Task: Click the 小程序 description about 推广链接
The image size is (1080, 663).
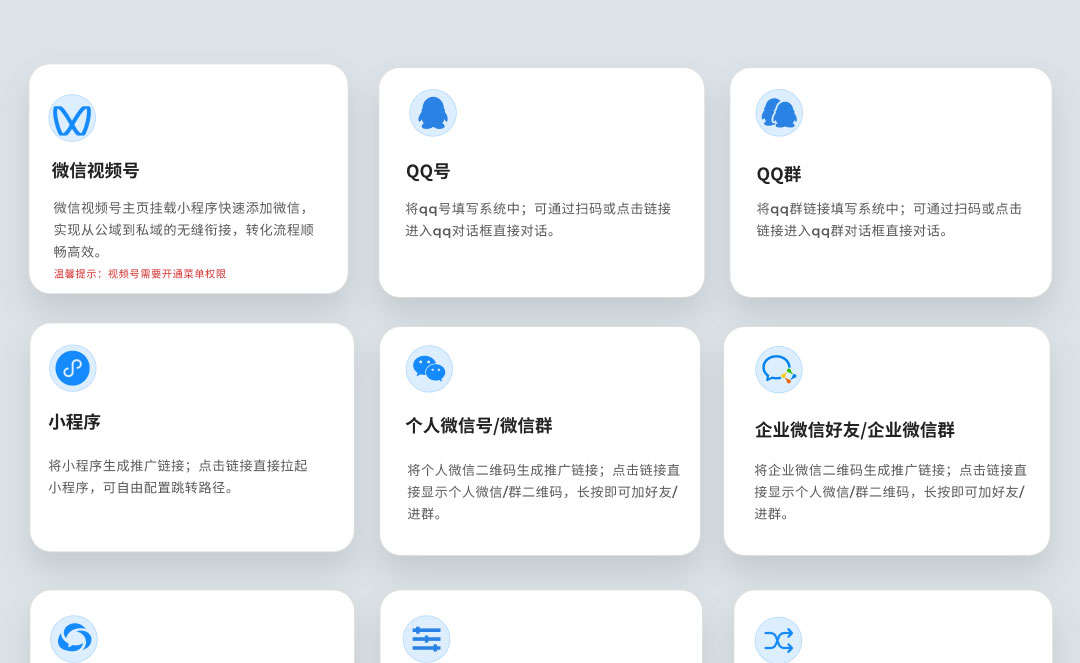Action: coord(178,477)
